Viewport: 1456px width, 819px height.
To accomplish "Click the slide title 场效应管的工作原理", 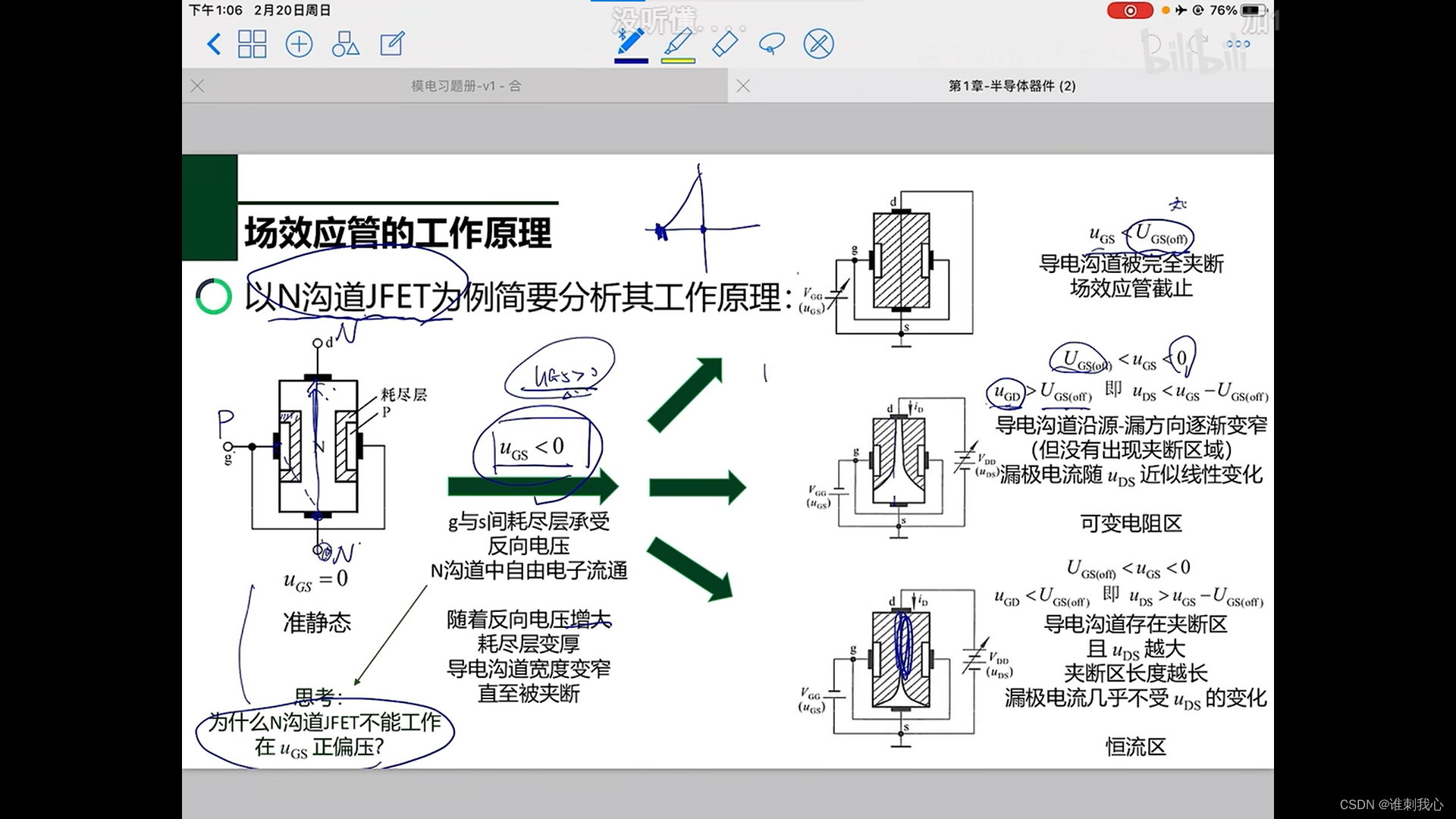I will click(397, 233).
